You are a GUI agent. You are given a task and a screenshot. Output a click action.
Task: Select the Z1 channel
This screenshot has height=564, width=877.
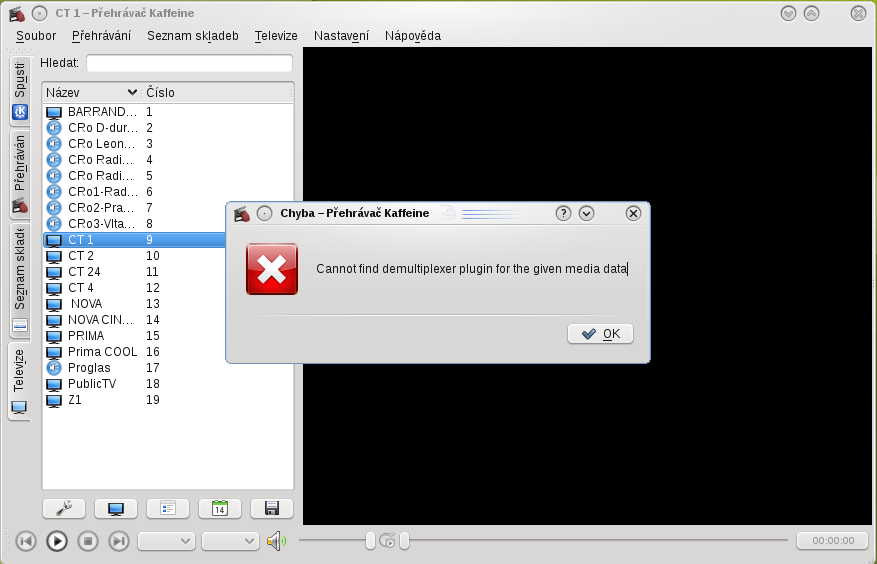pos(168,400)
